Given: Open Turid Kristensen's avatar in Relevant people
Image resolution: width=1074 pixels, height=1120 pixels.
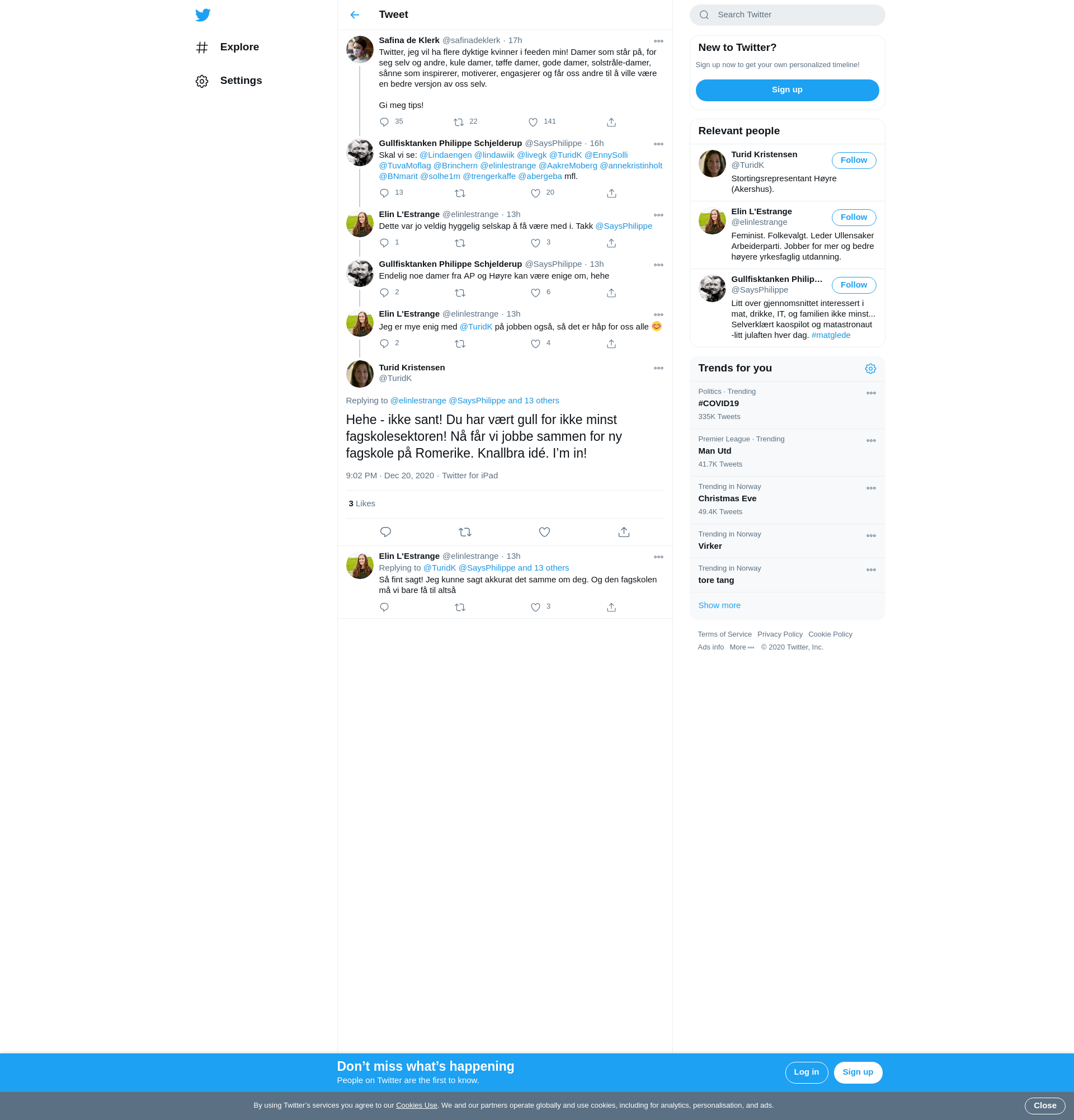Looking at the screenshot, I should point(712,164).
